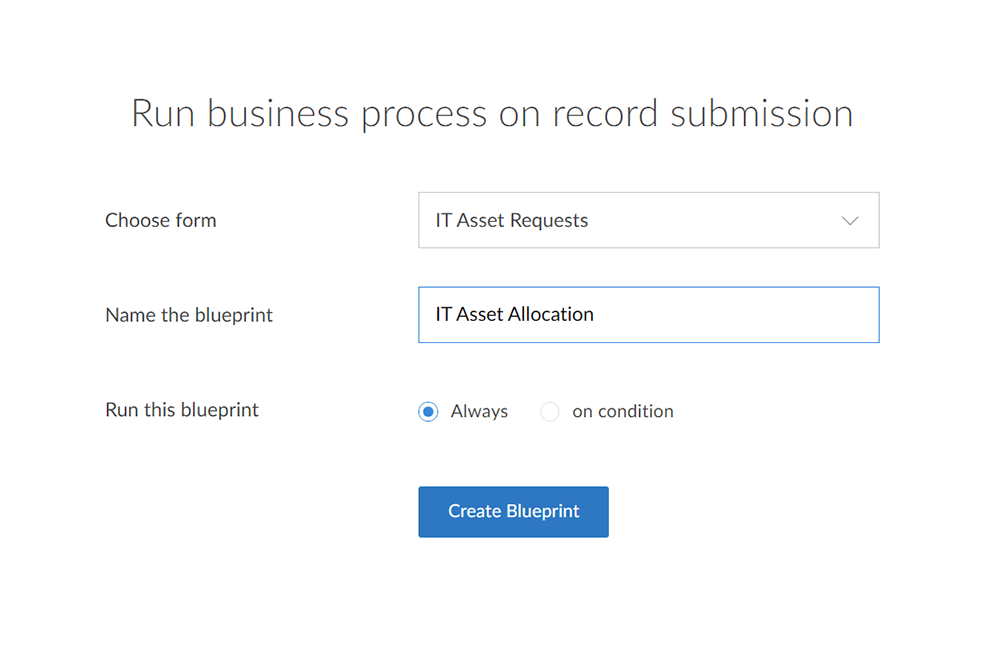Open the Choose form dropdown
Screen dimensions: 1000x650
649,220
